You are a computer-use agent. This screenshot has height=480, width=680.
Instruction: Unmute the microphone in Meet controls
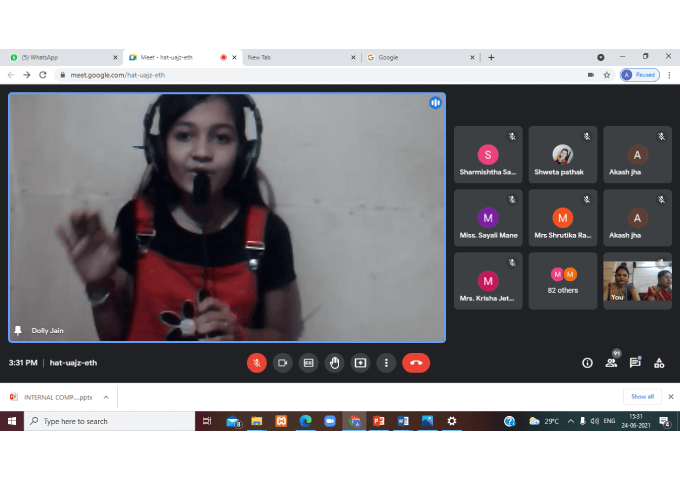point(256,363)
